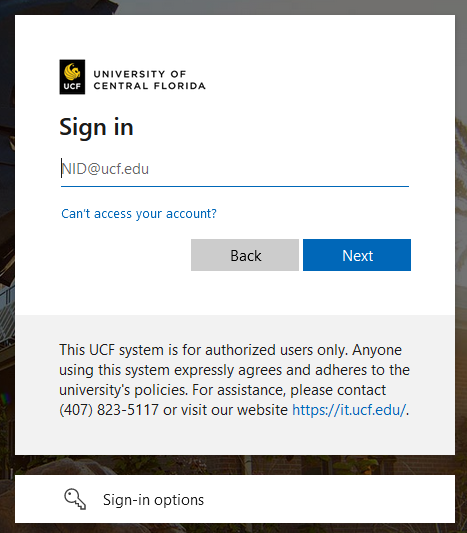Click the gray footer notice panel
467x533 pixels.
point(235,385)
